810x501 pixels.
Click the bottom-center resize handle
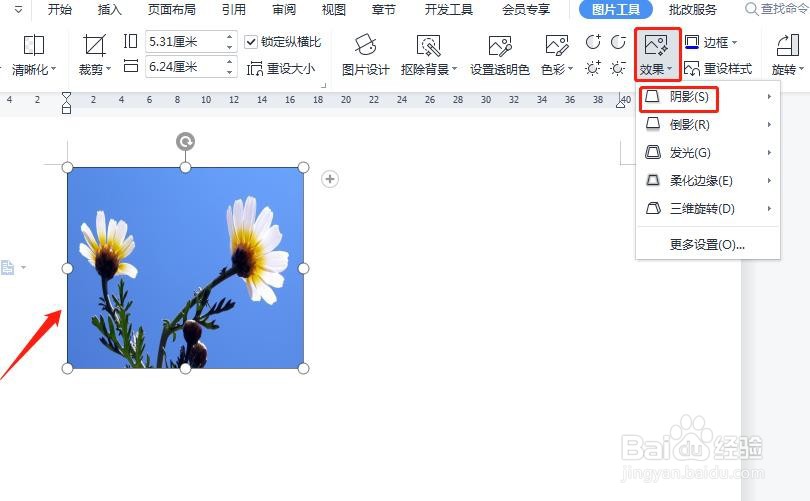(x=185, y=368)
